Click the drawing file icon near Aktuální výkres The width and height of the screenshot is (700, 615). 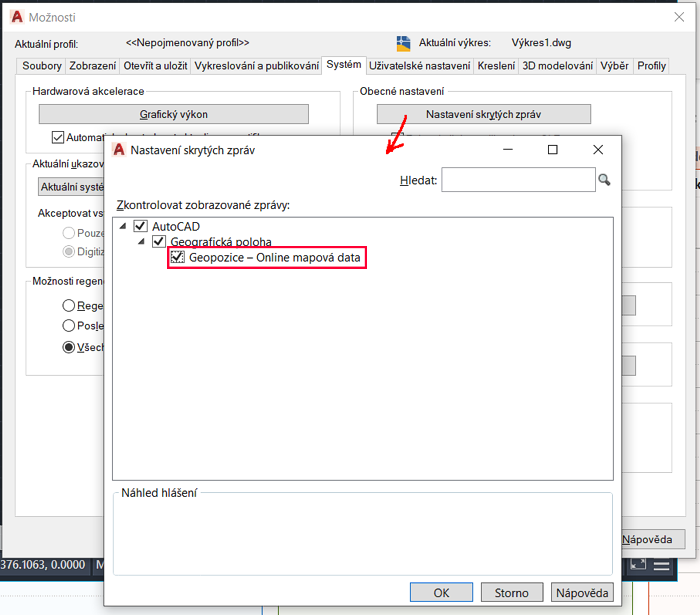[404, 44]
